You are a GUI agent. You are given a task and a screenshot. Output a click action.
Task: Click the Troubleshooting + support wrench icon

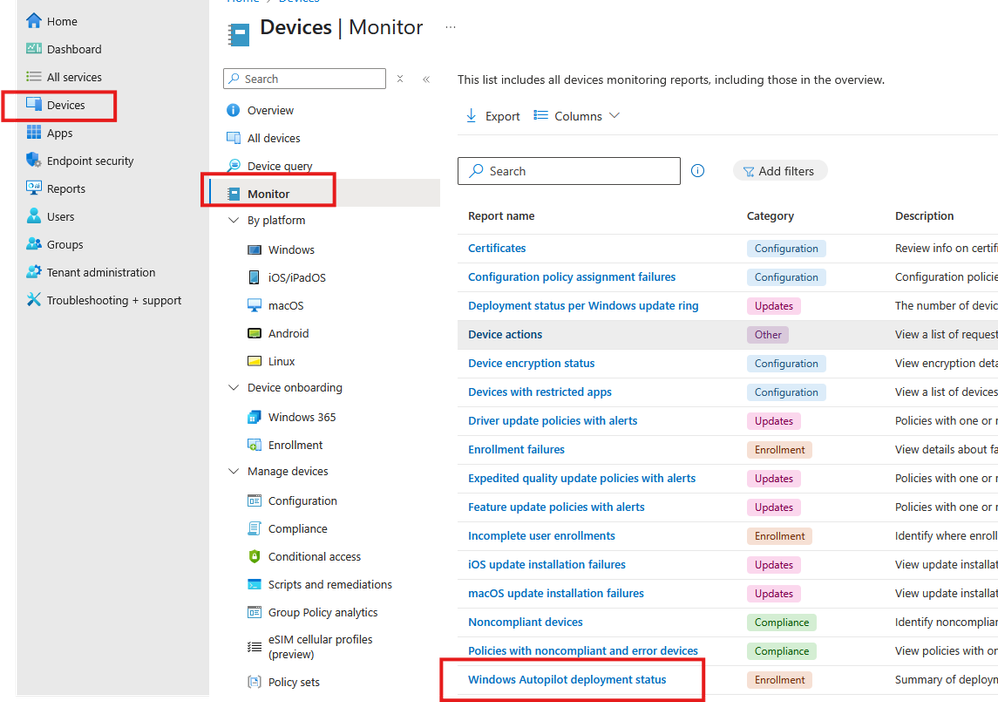(x=34, y=300)
